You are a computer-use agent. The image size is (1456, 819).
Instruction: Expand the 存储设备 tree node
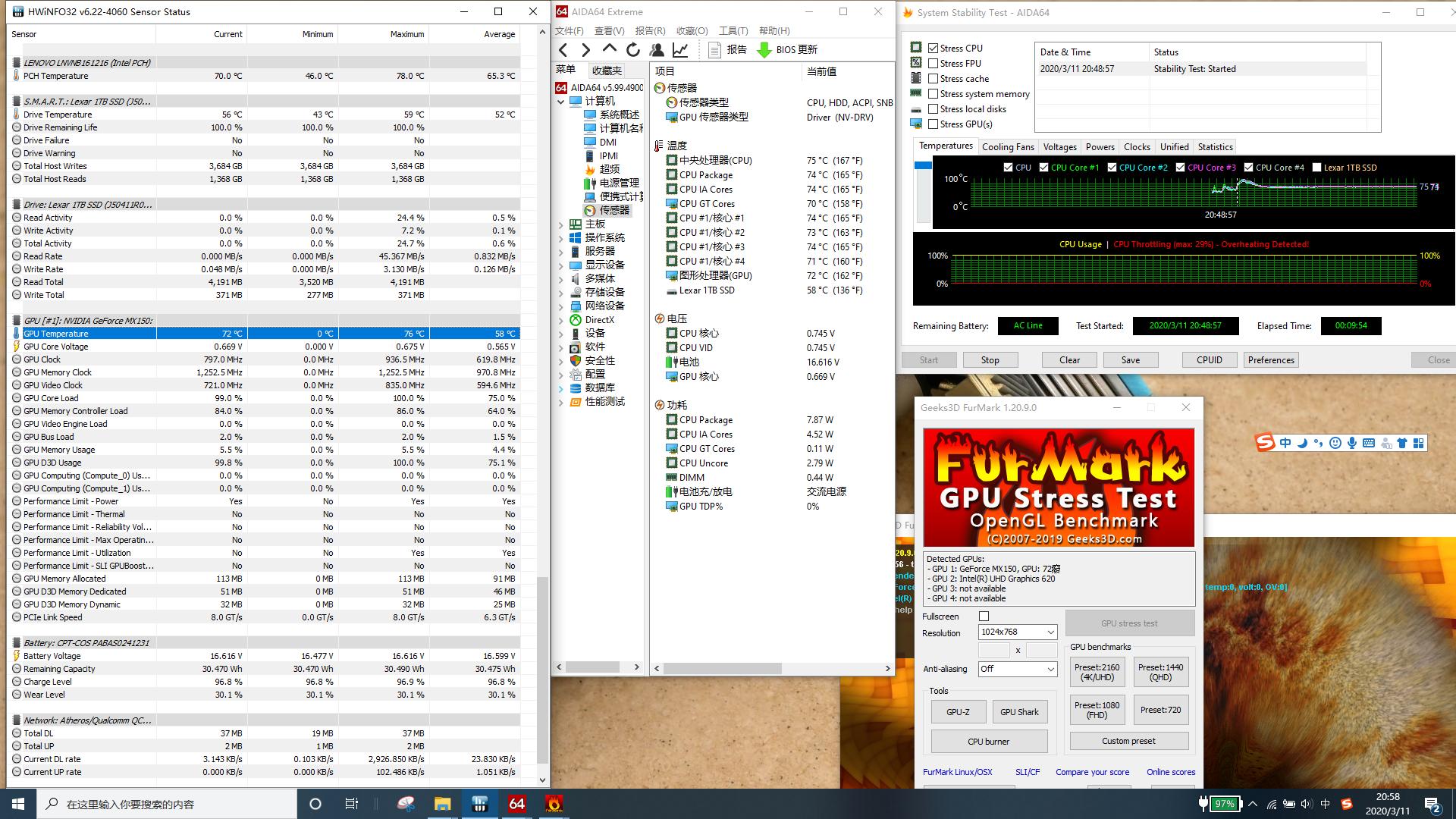(x=561, y=293)
